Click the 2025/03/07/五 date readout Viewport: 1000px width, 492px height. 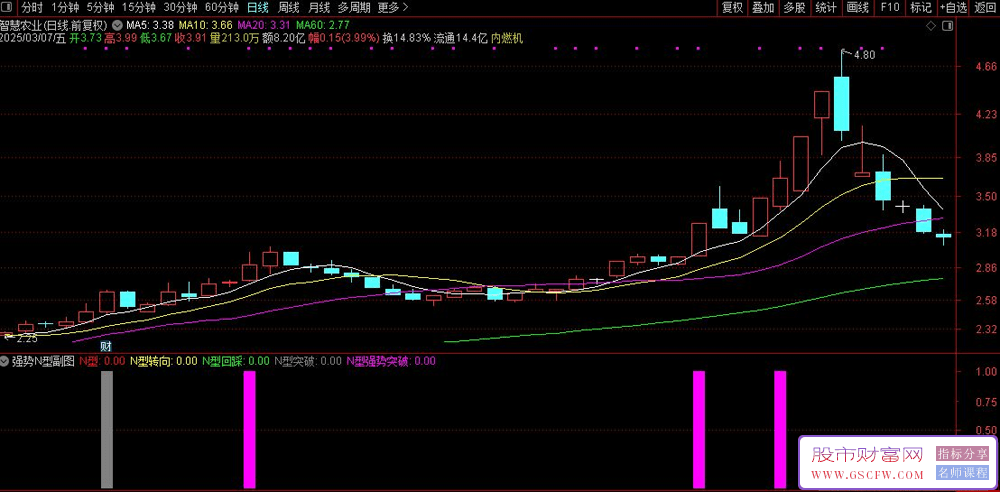pyautogui.click(x=33, y=38)
